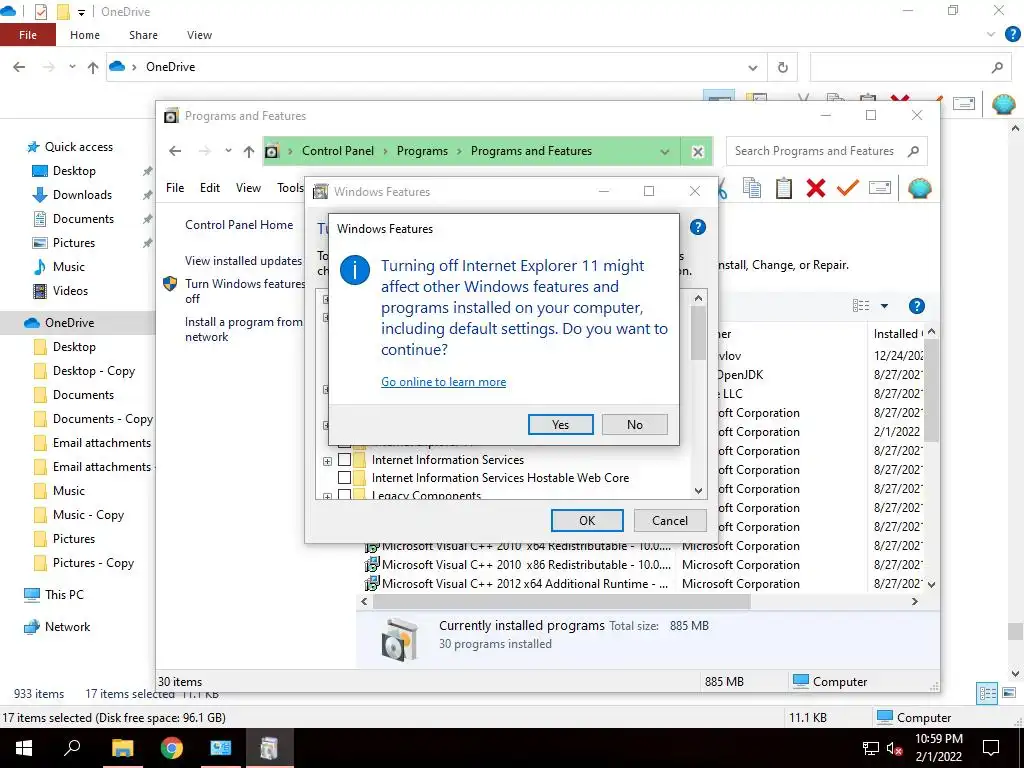Click the Up arrow in the OneDrive window

pos(93,67)
